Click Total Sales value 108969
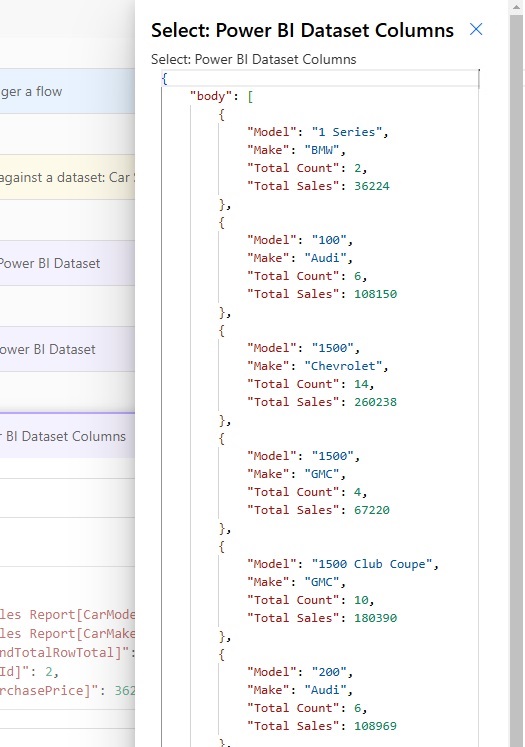 tap(375, 726)
